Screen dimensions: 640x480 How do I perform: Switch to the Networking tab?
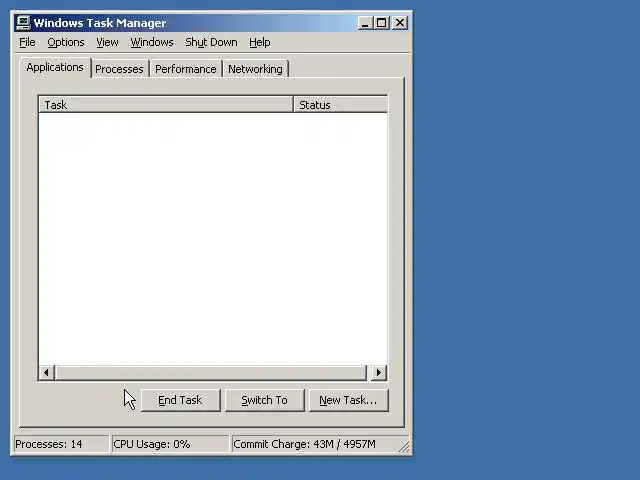tap(256, 69)
